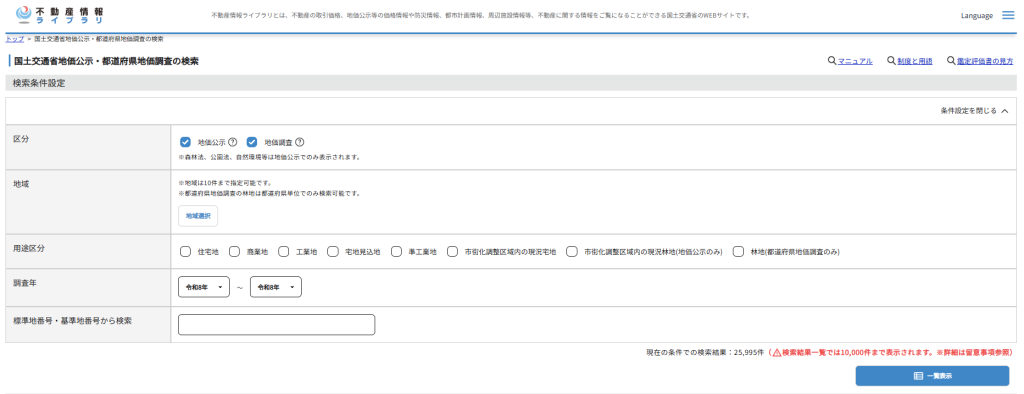Screen dimensions: 1024x394
Task: Click the 国土交通省地価公示・都道府県地価調査の検索 page title
Action: click(x=106, y=61)
